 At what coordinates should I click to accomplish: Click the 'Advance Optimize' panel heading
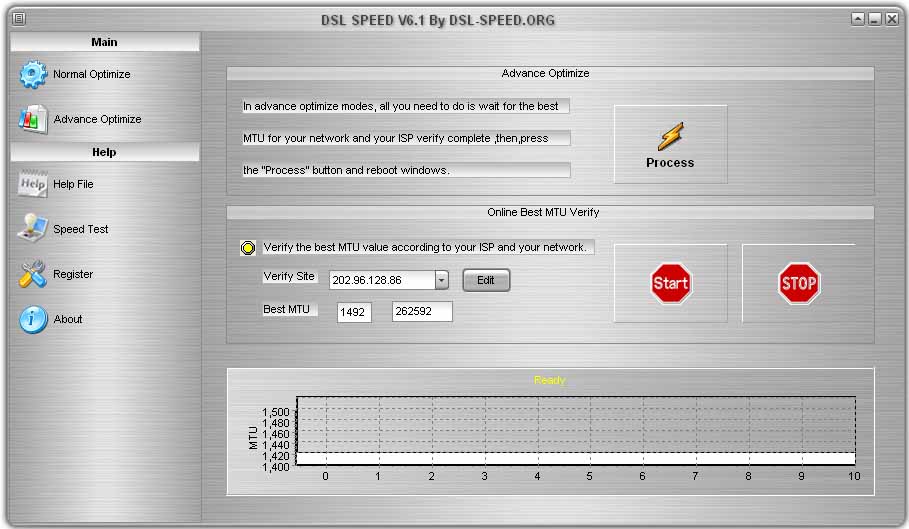tap(545, 73)
